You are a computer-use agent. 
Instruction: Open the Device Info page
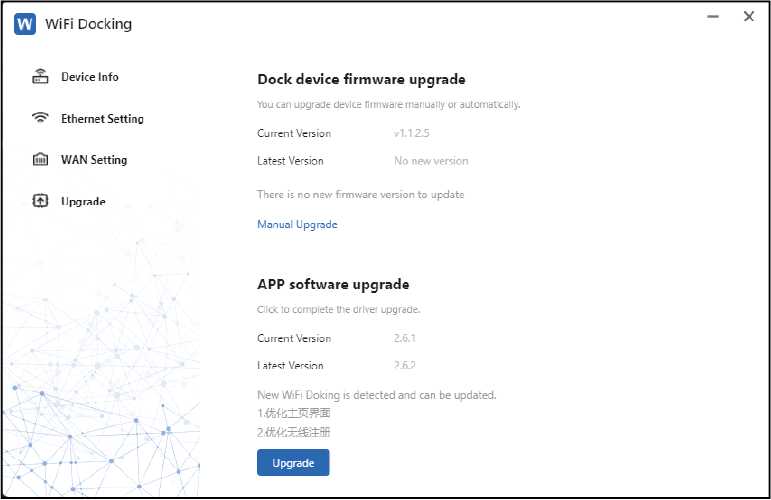pyautogui.click(x=89, y=77)
